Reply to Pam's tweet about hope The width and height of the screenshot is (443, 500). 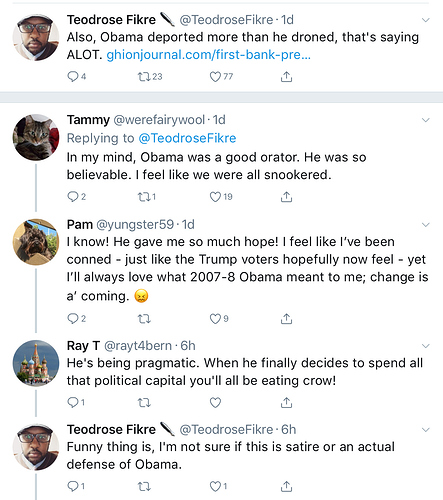coord(76,319)
